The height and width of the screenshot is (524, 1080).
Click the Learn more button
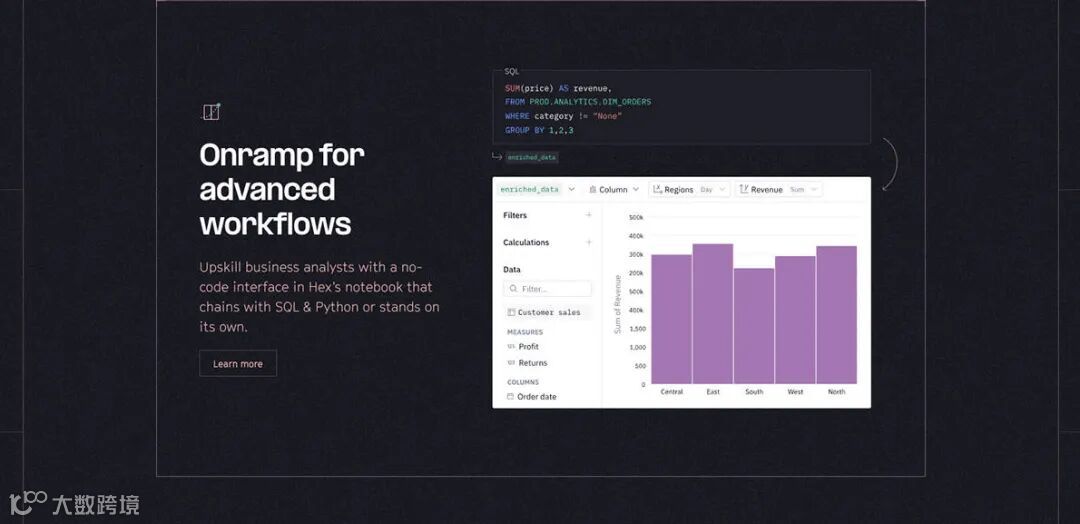pyautogui.click(x=238, y=364)
